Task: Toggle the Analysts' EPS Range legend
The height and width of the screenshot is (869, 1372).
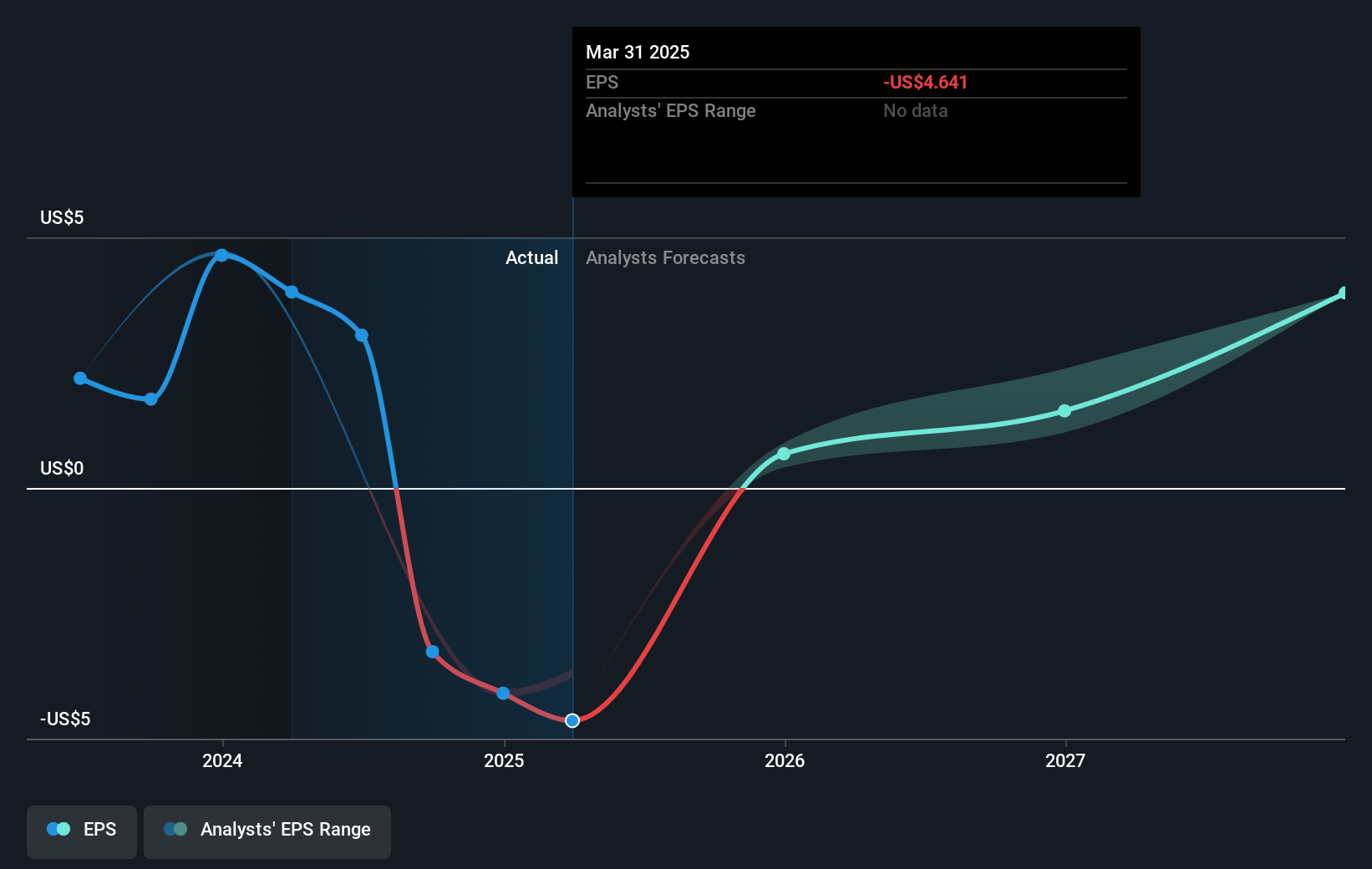Action: [267, 831]
